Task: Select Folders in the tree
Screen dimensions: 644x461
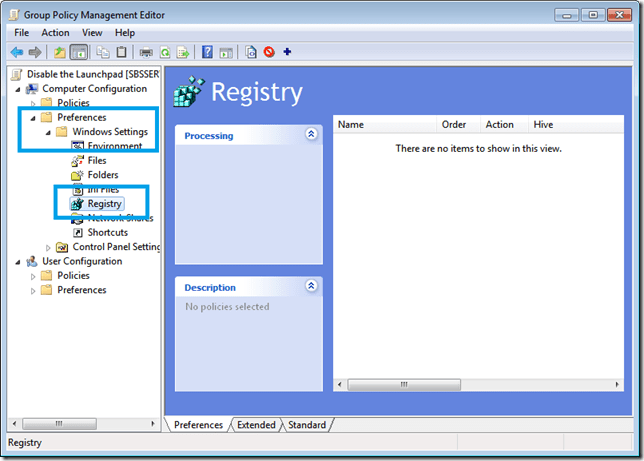Action: coord(102,175)
